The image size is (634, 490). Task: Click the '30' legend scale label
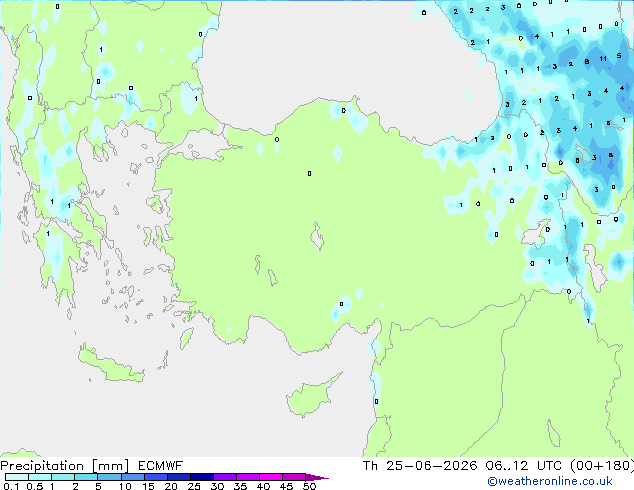tap(217, 486)
